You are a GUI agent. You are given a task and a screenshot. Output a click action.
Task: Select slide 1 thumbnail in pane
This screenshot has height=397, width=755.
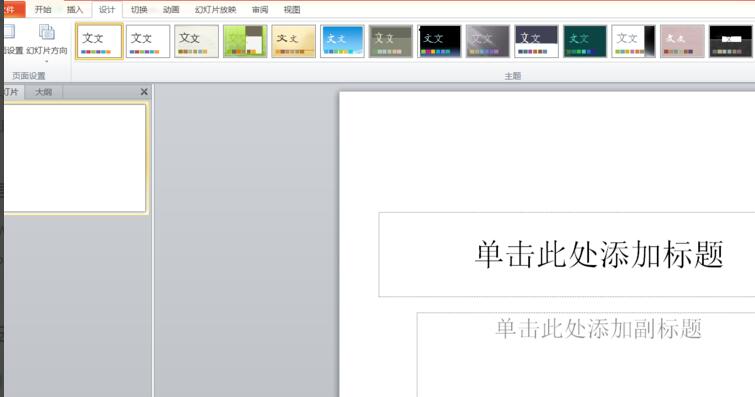(x=75, y=158)
